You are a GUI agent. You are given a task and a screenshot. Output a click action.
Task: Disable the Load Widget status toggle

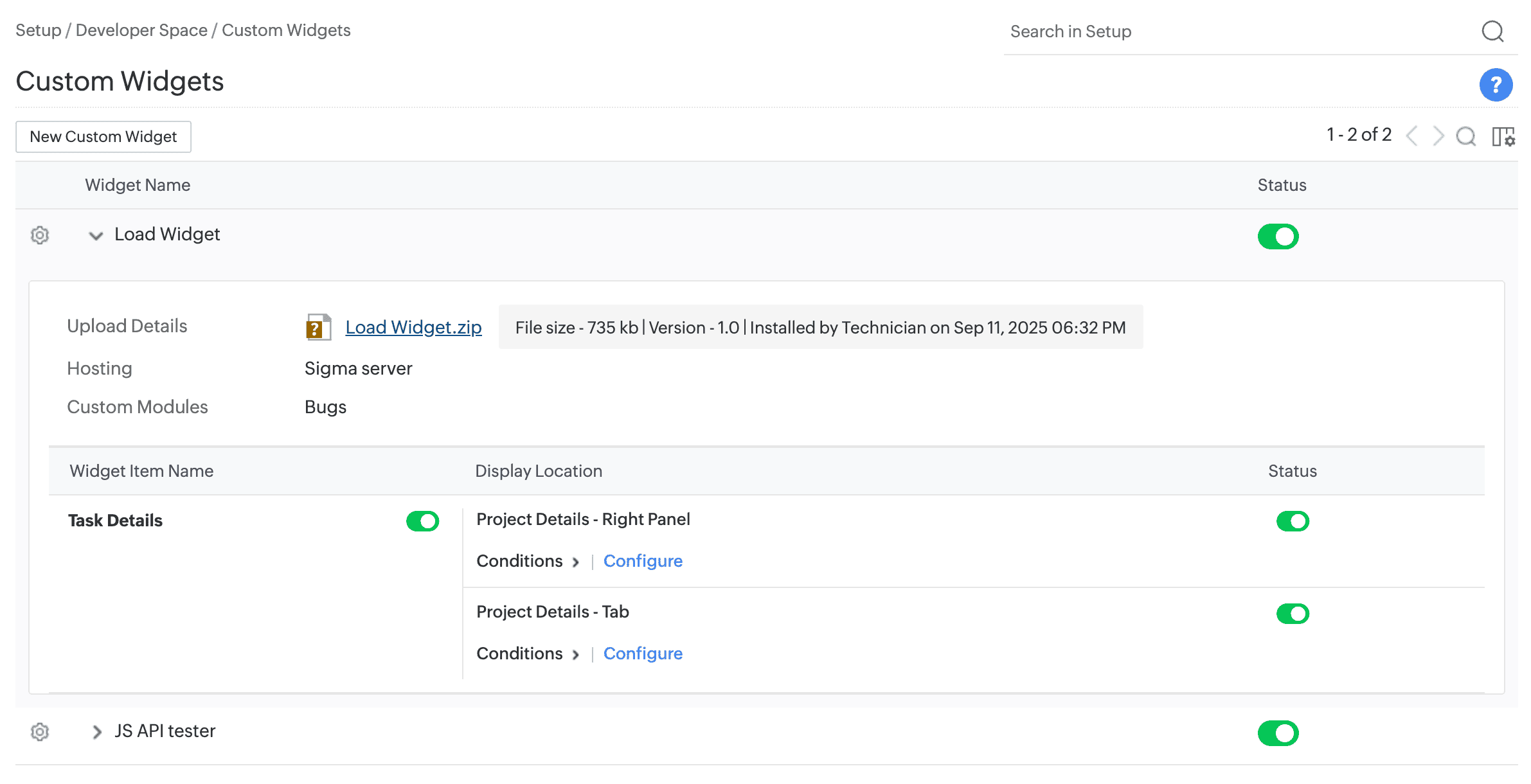pyautogui.click(x=1278, y=236)
